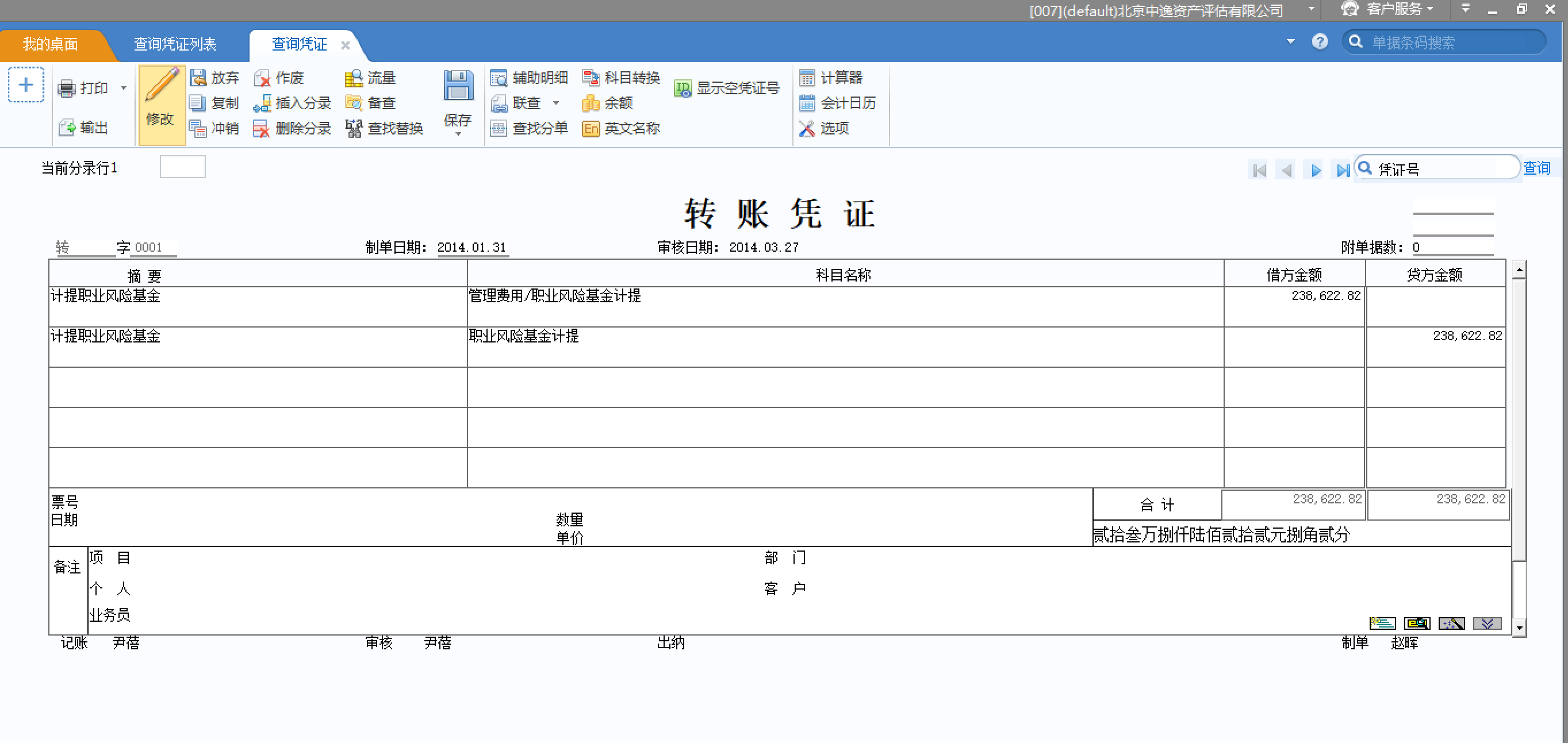
Task: Expand the Print (打印) dropdown arrow
Action: coord(124,88)
